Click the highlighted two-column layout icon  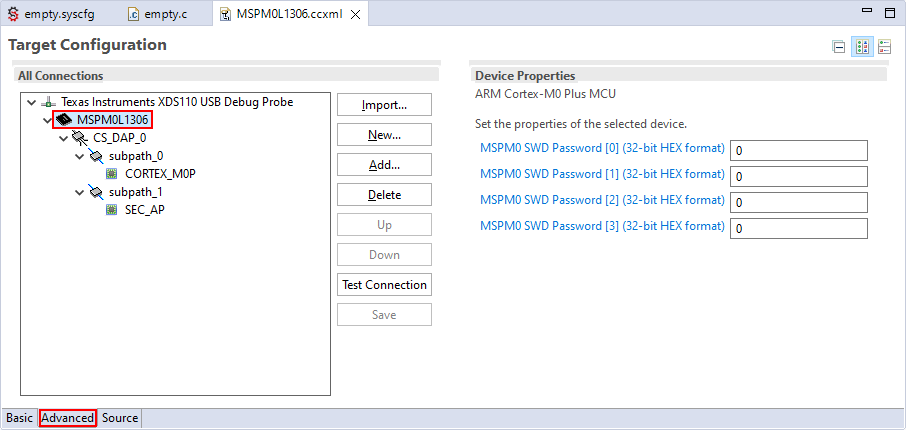(862, 47)
